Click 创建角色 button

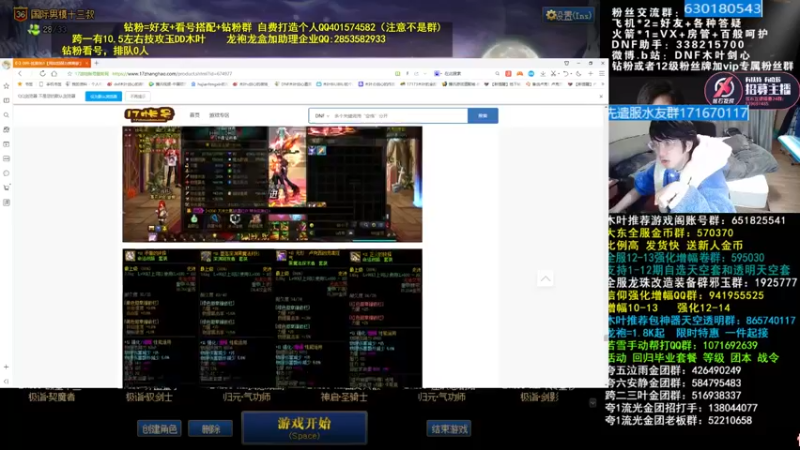point(159,429)
